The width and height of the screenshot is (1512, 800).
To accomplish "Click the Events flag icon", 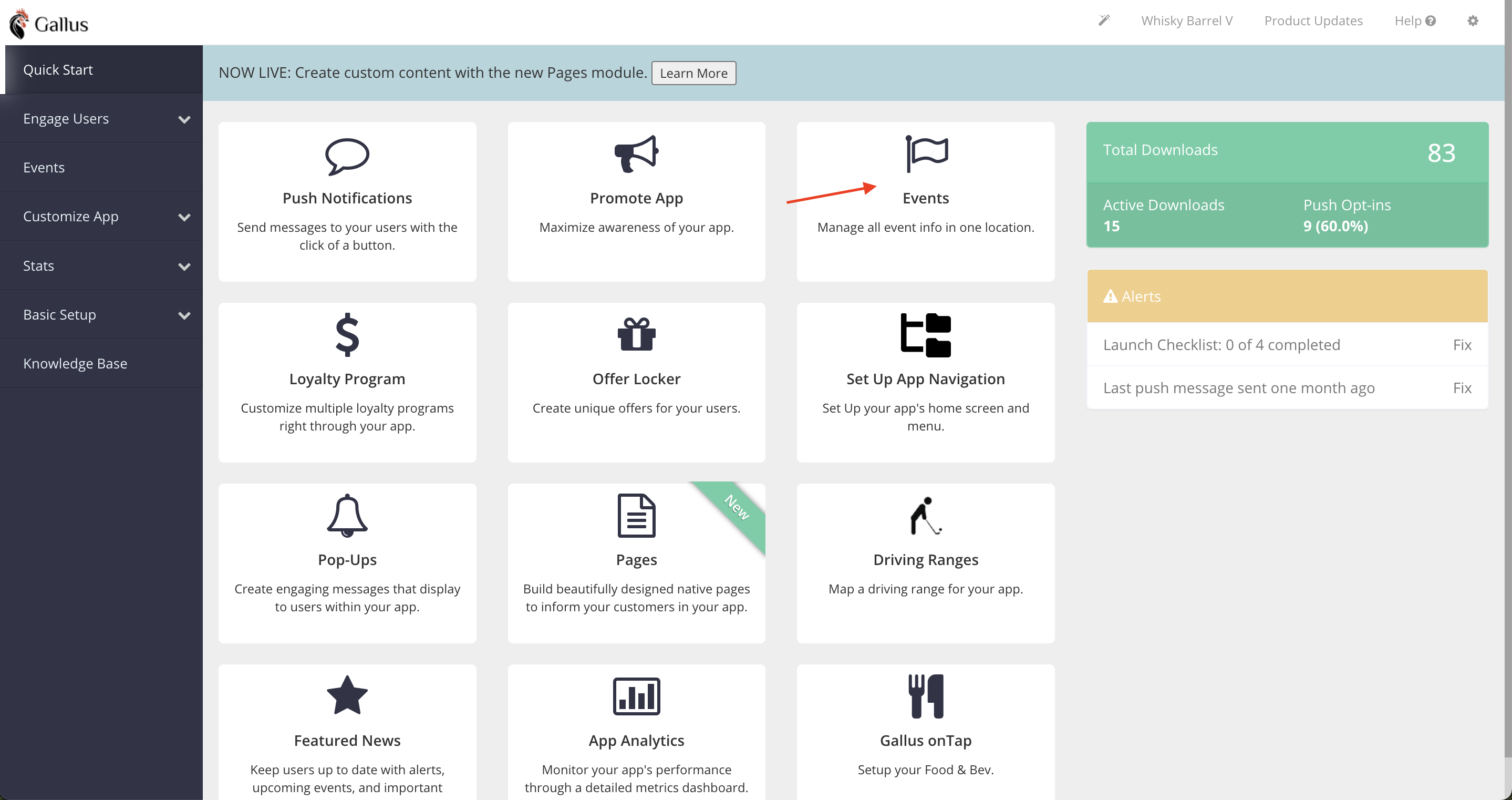I will click(926, 154).
